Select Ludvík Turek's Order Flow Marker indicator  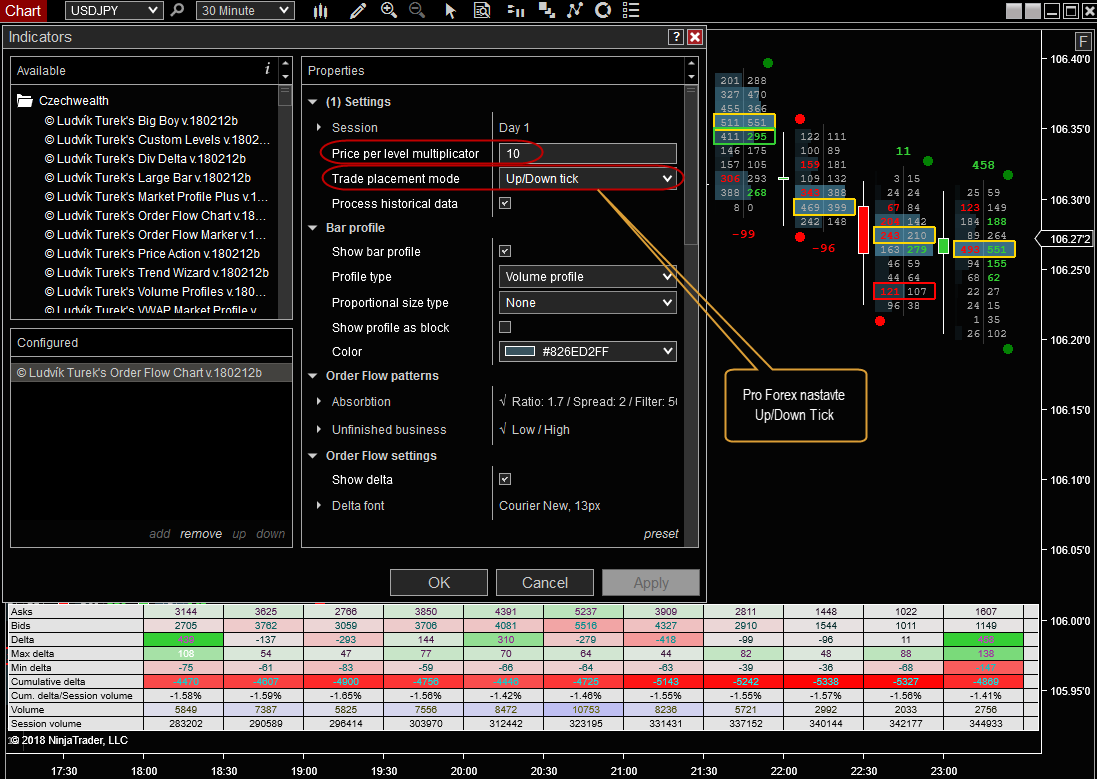[x=155, y=234]
